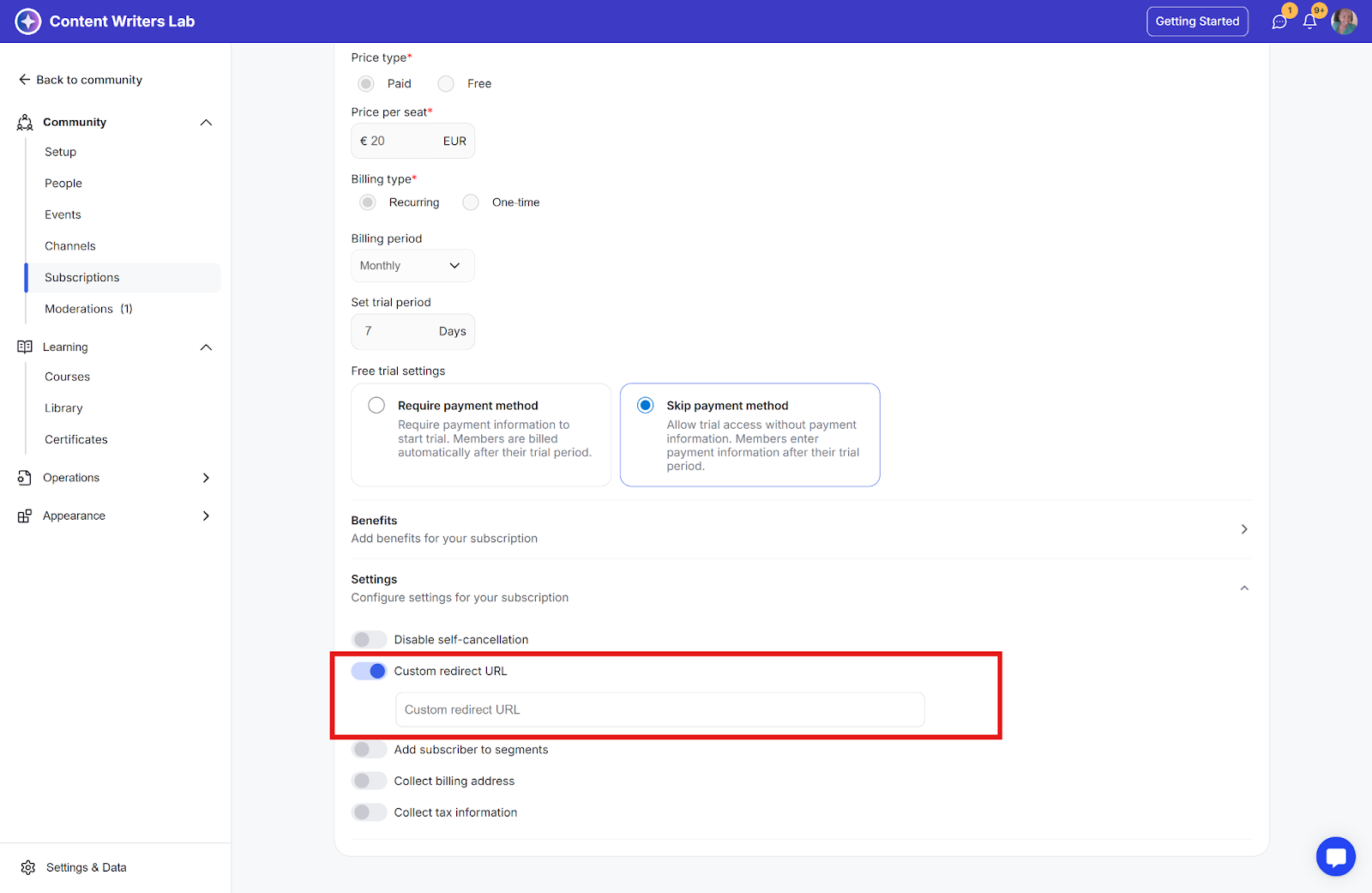Open Setup in the Community menu

pyautogui.click(x=61, y=152)
